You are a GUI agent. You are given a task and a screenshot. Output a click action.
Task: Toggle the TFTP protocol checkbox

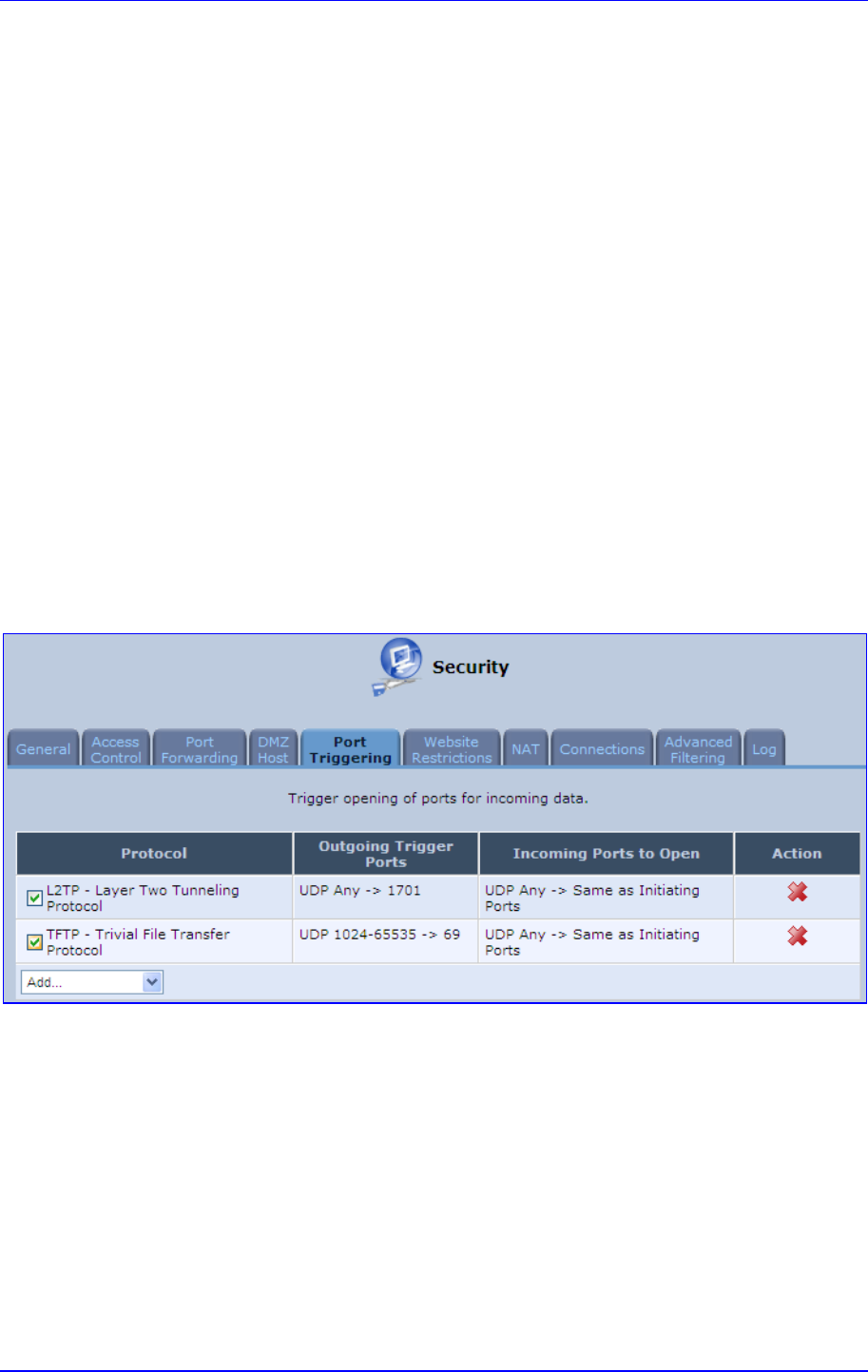pos(34,942)
